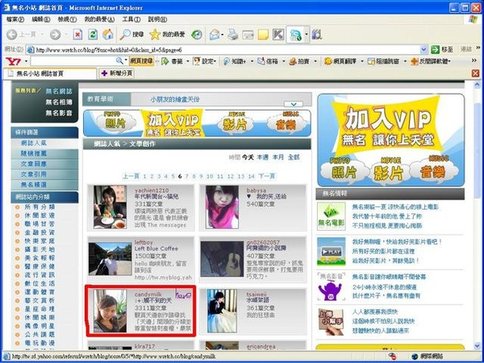The height and width of the screenshot is (363, 484).
Task: Open the Mail icon dropdown arrow
Action: coord(222,34)
